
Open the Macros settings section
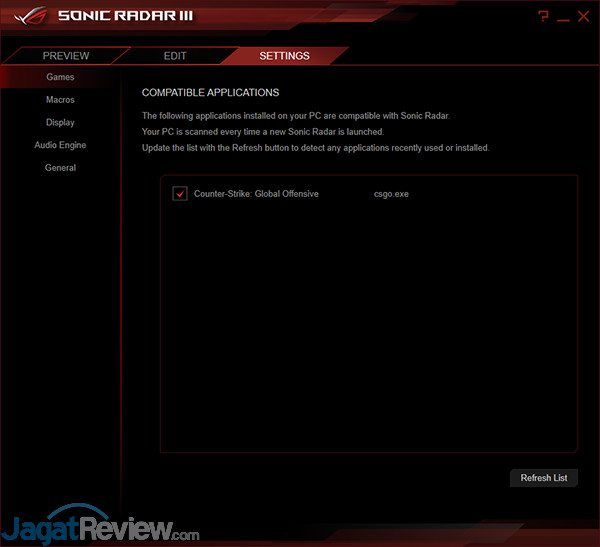(60, 100)
